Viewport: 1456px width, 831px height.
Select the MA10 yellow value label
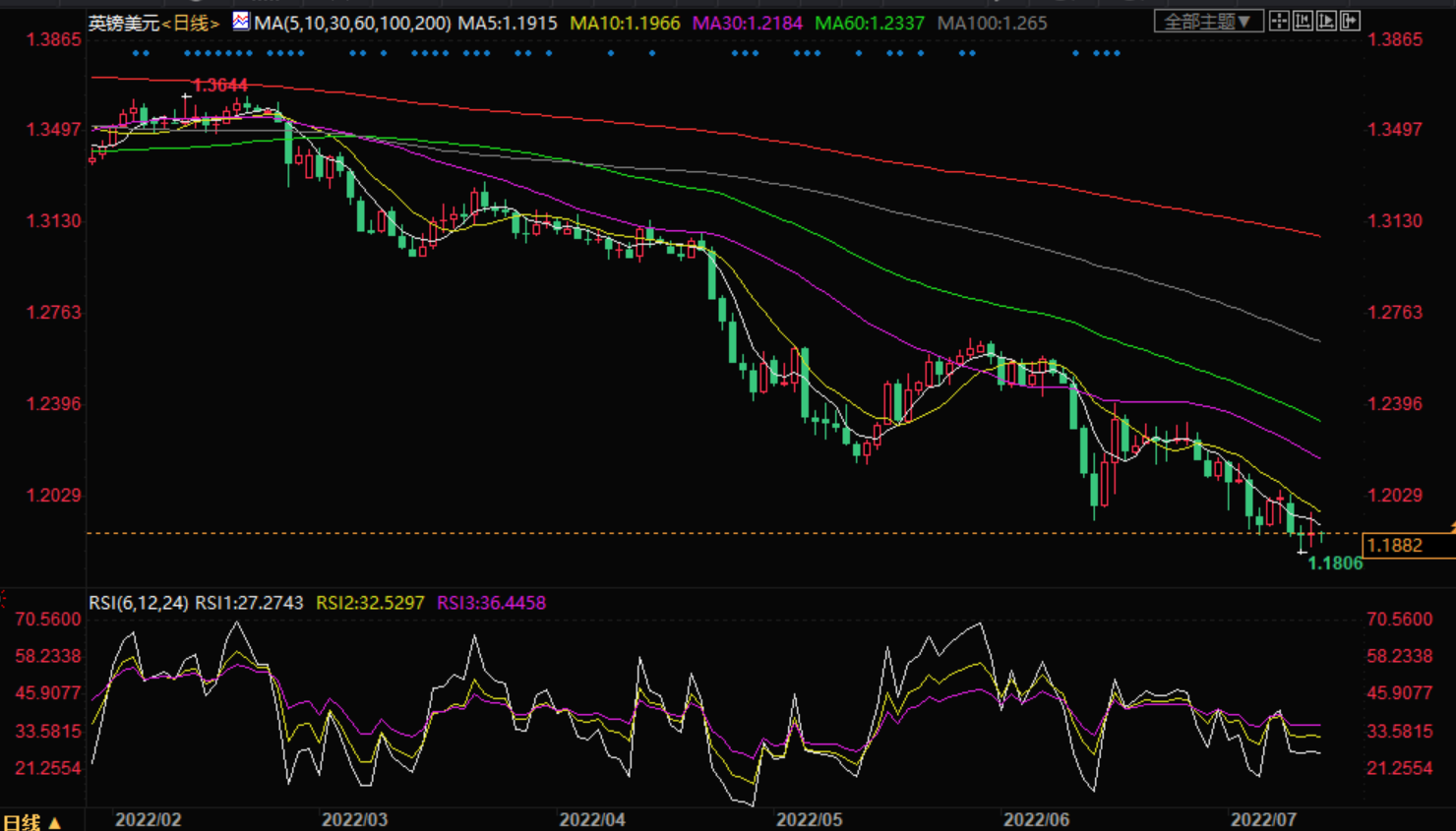click(625, 23)
